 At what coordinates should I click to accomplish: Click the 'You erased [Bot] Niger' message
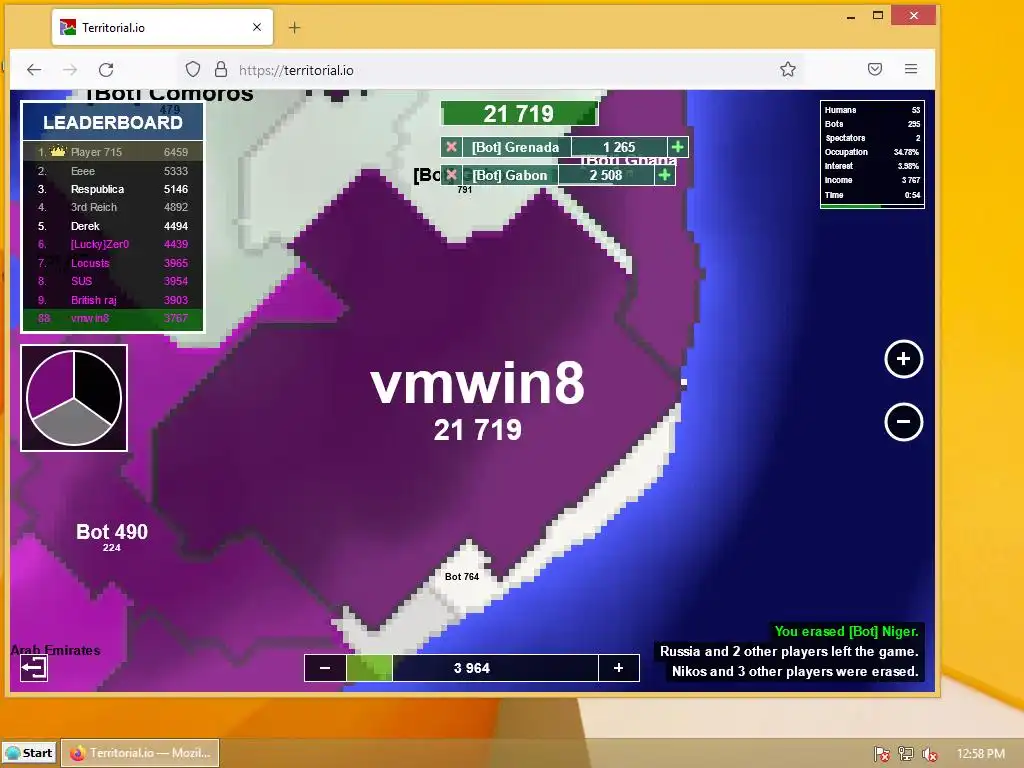click(x=846, y=632)
